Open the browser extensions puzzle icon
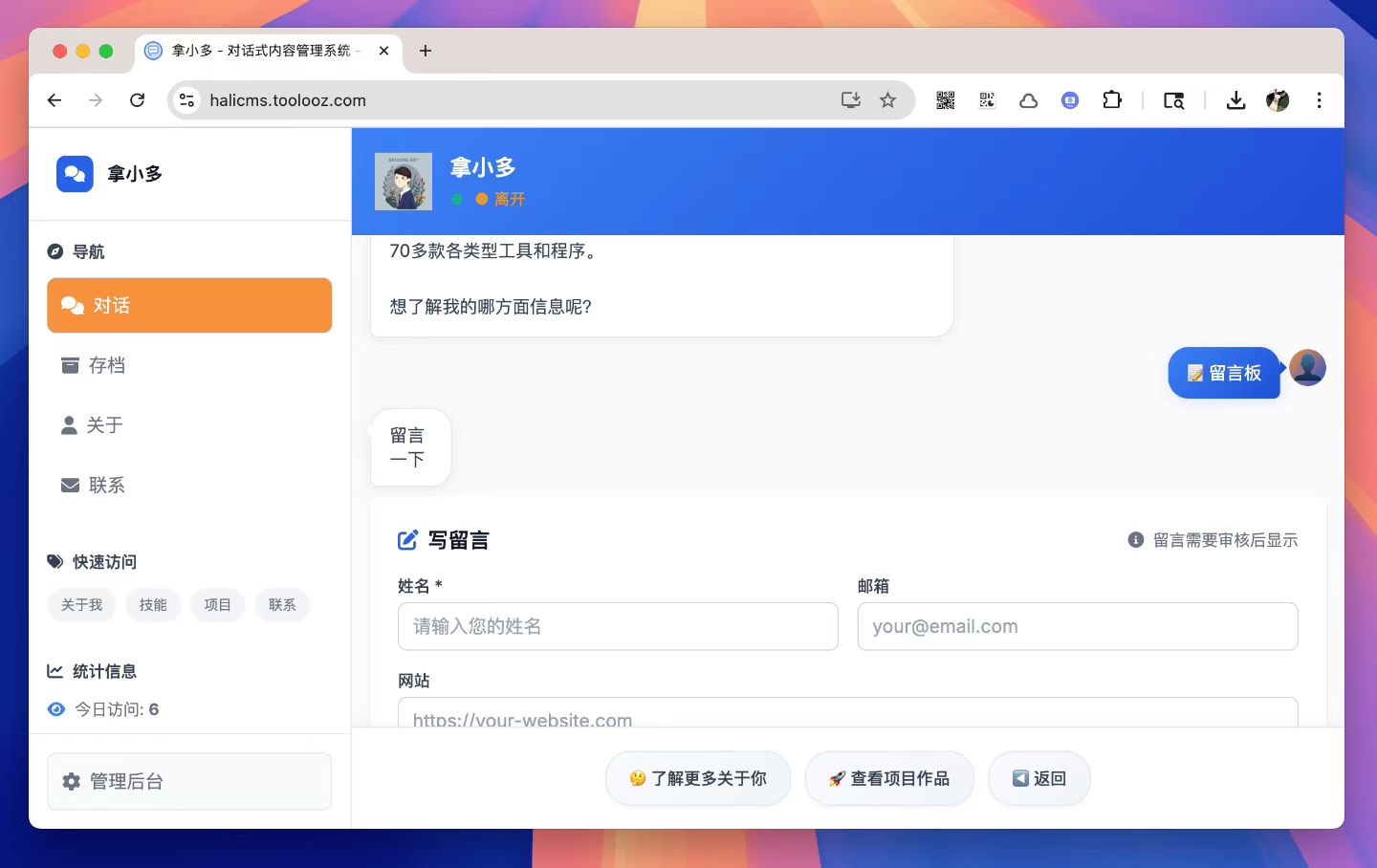 click(1112, 100)
